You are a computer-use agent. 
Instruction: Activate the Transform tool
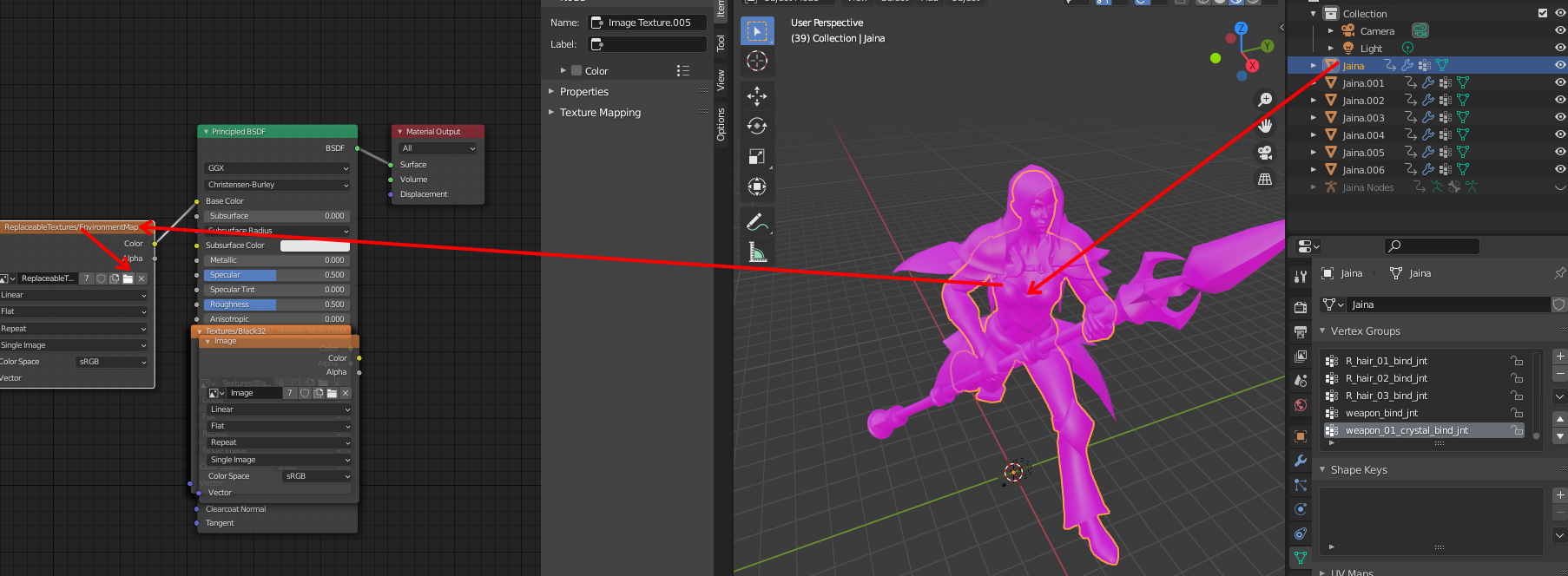(x=757, y=187)
